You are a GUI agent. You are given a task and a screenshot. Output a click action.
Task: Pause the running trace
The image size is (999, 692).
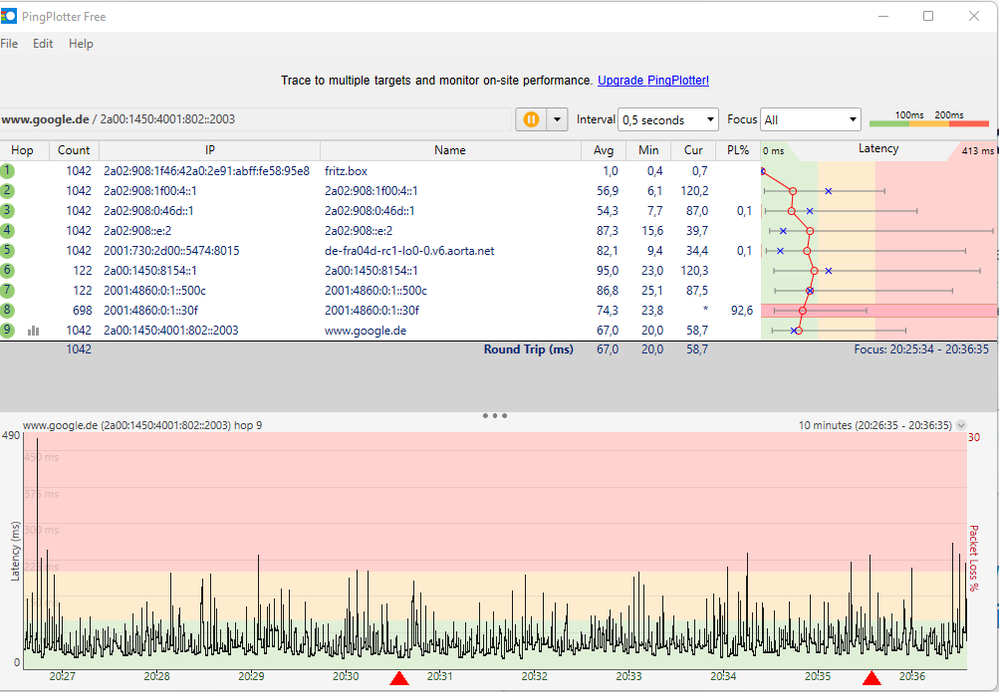pos(531,119)
